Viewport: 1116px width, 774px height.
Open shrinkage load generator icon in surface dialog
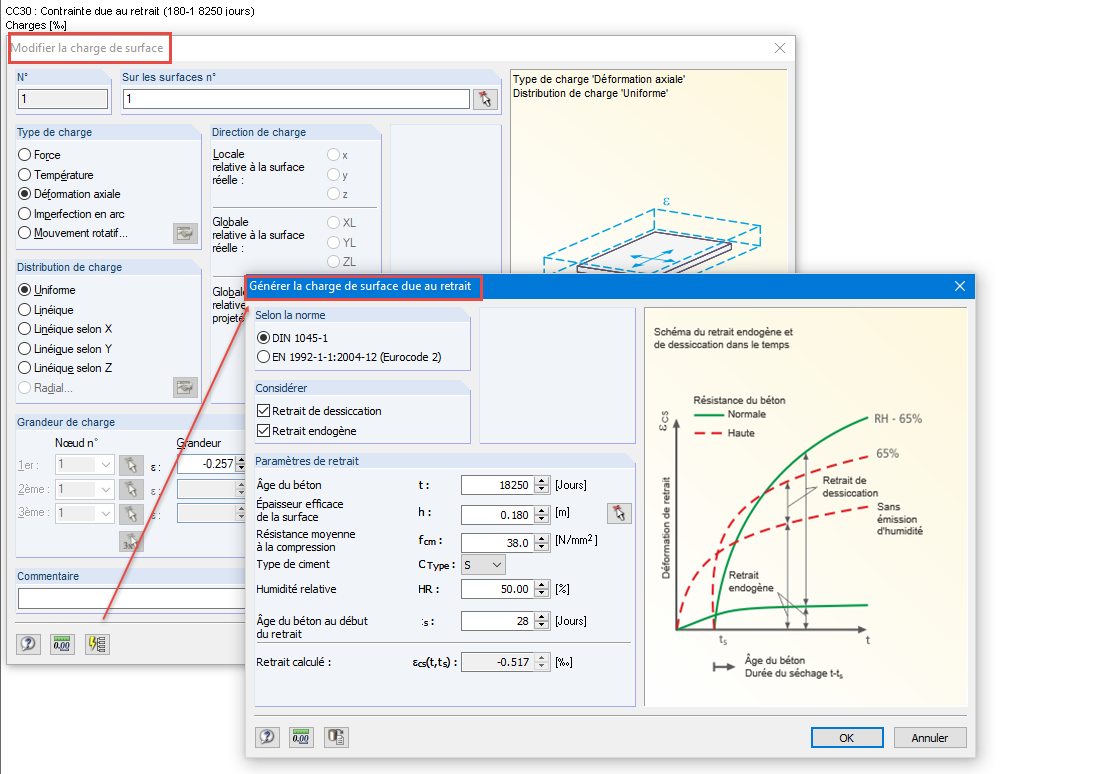(98, 644)
